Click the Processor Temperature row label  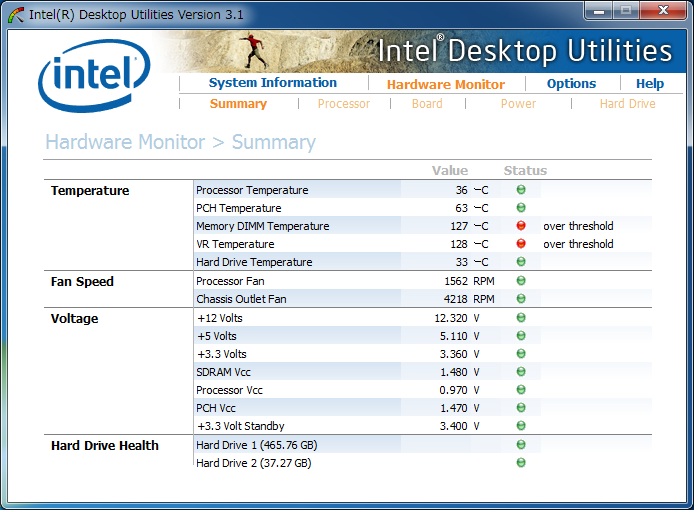click(252, 190)
